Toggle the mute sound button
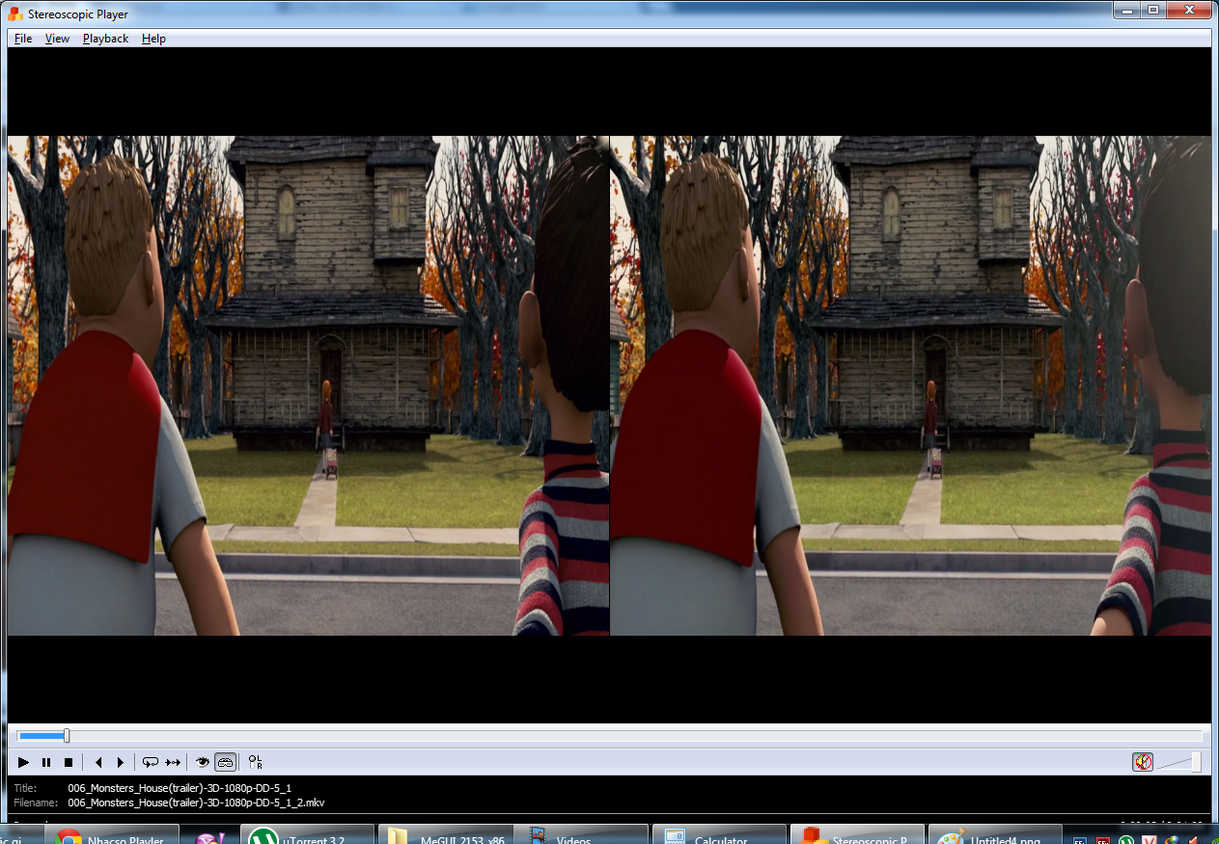This screenshot has height=844, width=1219. [x=1142, y=762]
